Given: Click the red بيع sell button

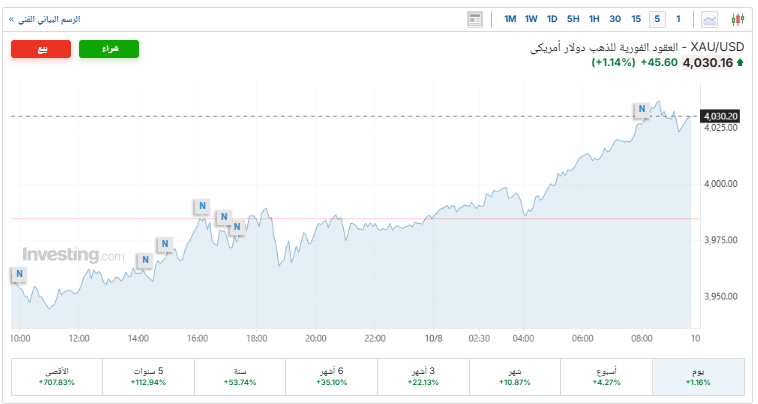Looking at the screenshot, I should coord(42,49).
